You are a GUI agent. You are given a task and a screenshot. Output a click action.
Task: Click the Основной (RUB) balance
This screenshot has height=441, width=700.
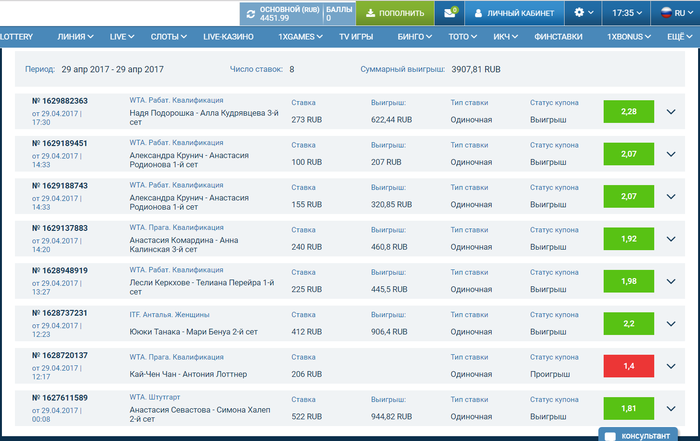tap(289, 14)
